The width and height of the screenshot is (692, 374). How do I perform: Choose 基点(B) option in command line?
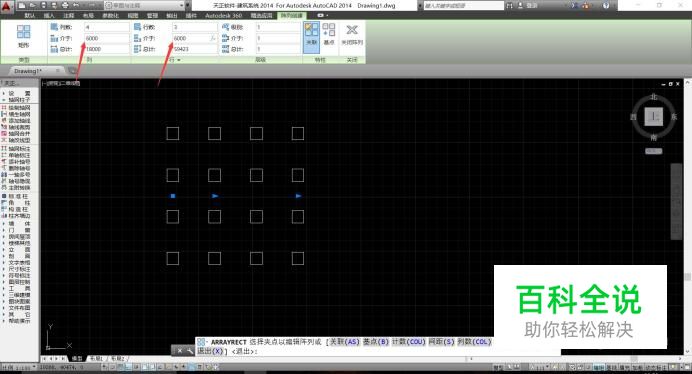(x=376, y=342)
